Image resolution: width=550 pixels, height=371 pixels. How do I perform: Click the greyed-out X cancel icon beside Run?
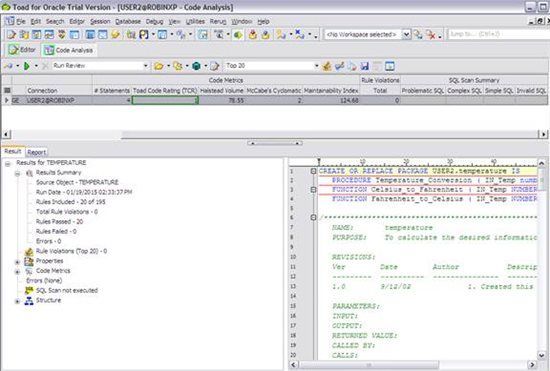pos(45,66)
